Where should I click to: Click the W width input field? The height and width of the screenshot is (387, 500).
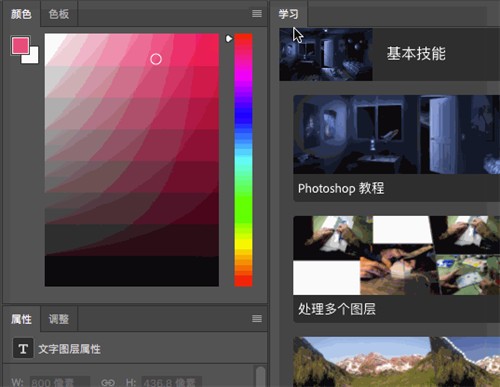[60, 382]
